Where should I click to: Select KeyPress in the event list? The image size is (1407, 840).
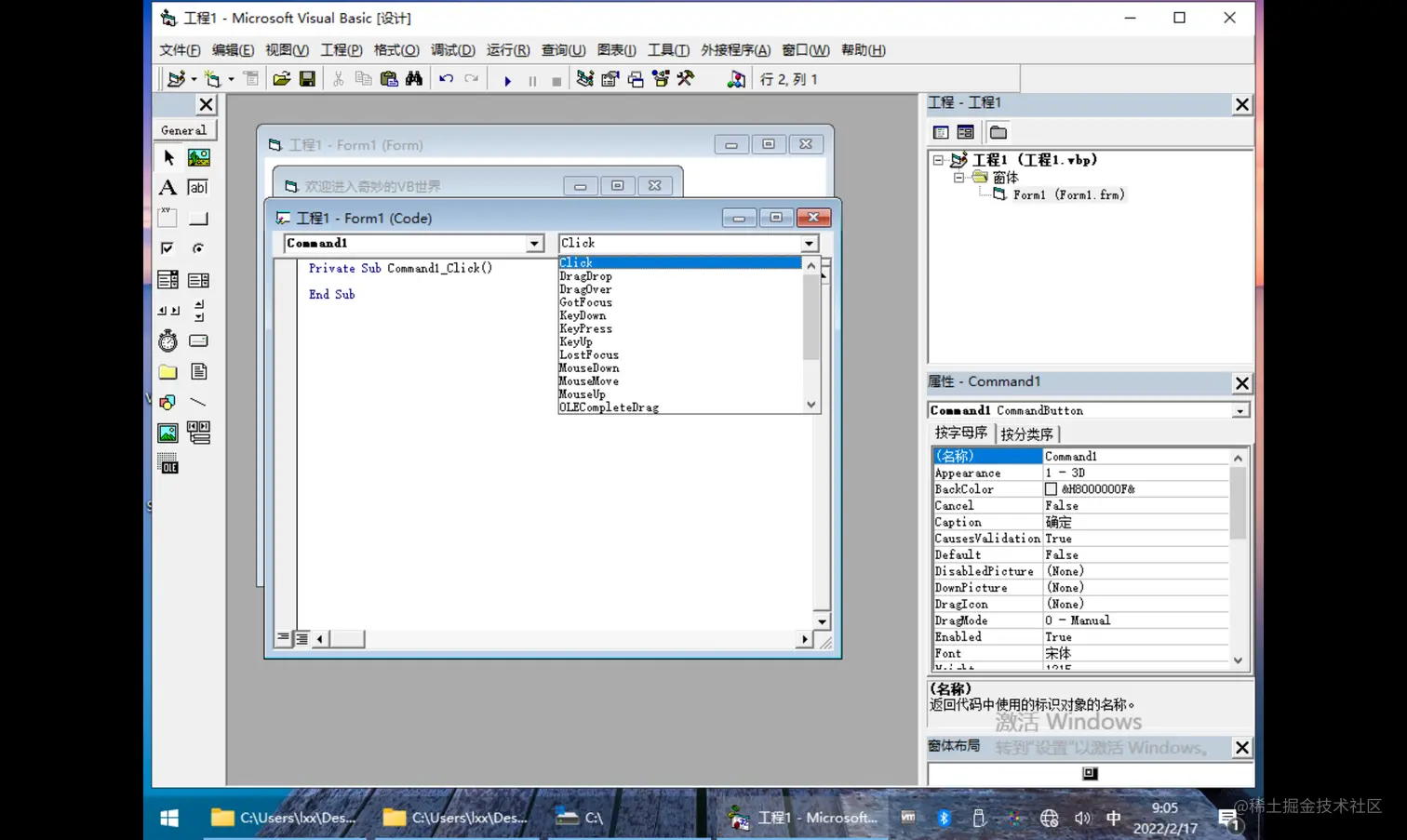click(x=585, y=329)
